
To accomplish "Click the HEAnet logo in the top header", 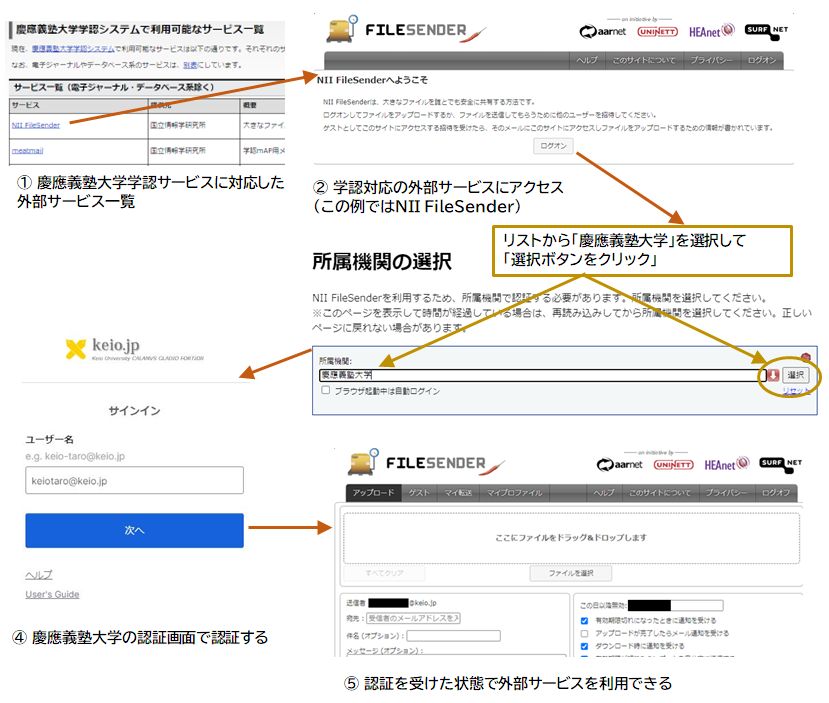I will coord(711,31).
